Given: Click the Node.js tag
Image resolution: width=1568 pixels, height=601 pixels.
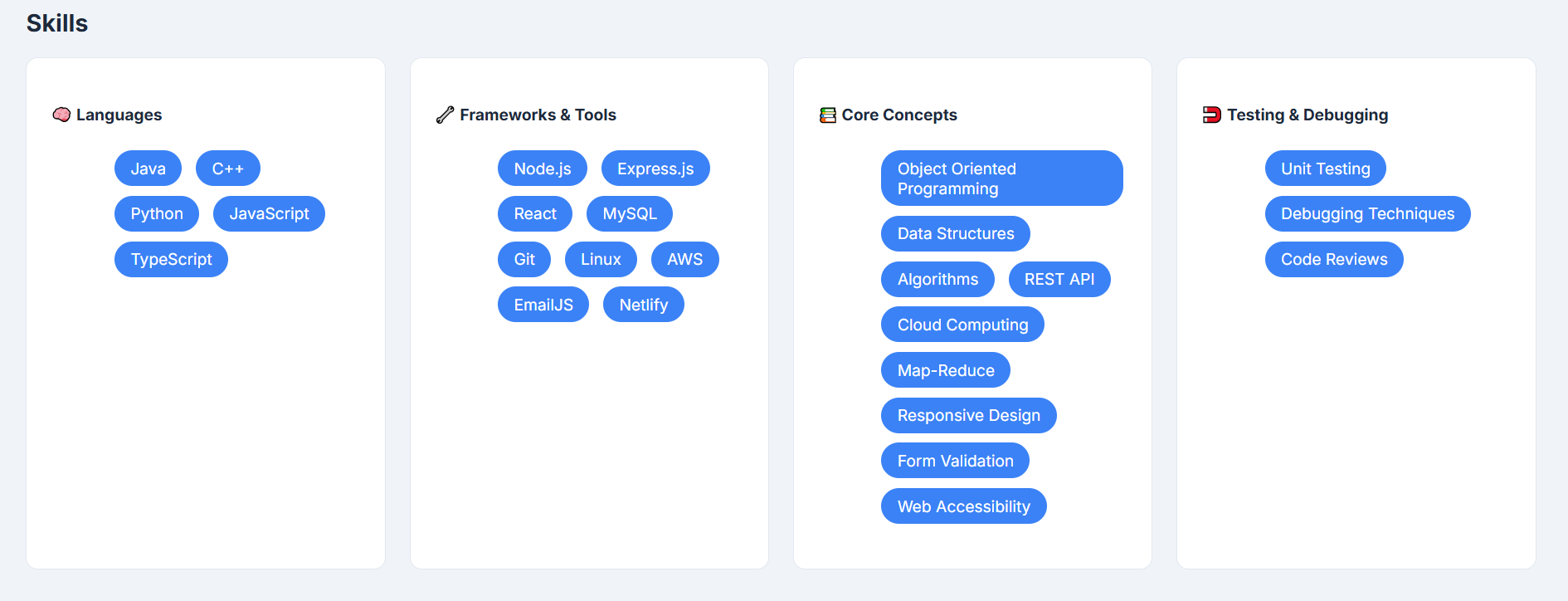Looking at the screenshot, I should pos(542,169).
